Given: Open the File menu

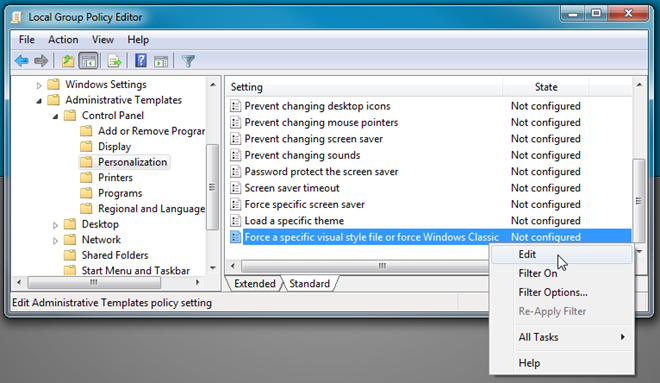Looking at the screenshot, I should (27, 40).
